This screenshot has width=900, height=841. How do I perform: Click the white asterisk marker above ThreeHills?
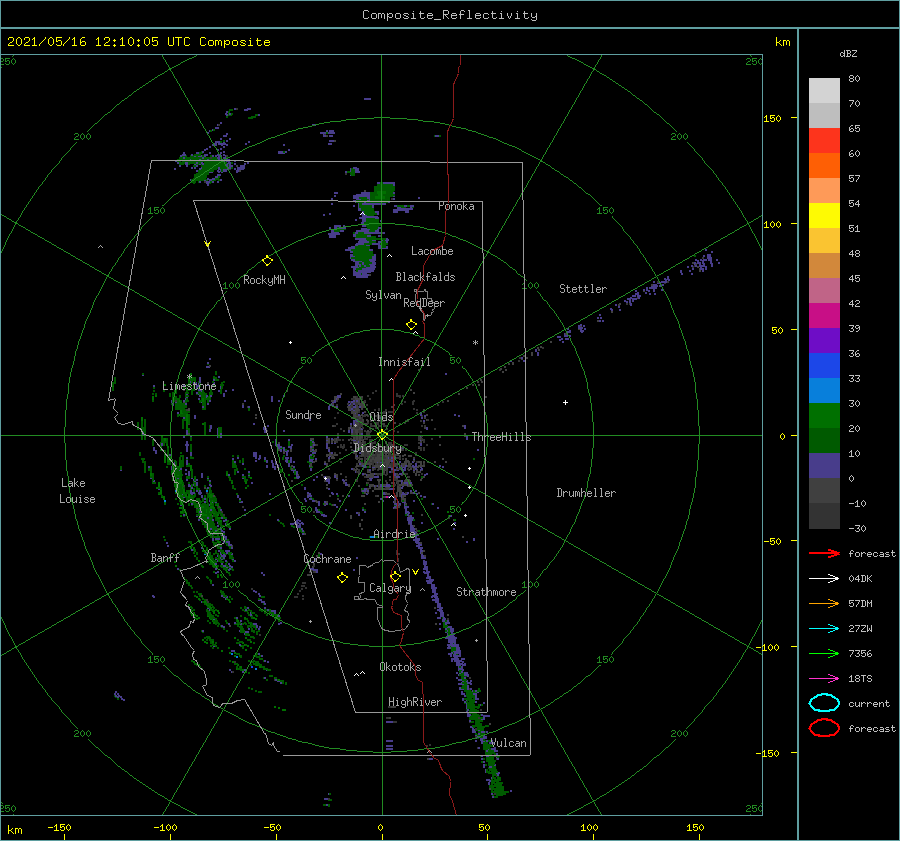point(475,343)
